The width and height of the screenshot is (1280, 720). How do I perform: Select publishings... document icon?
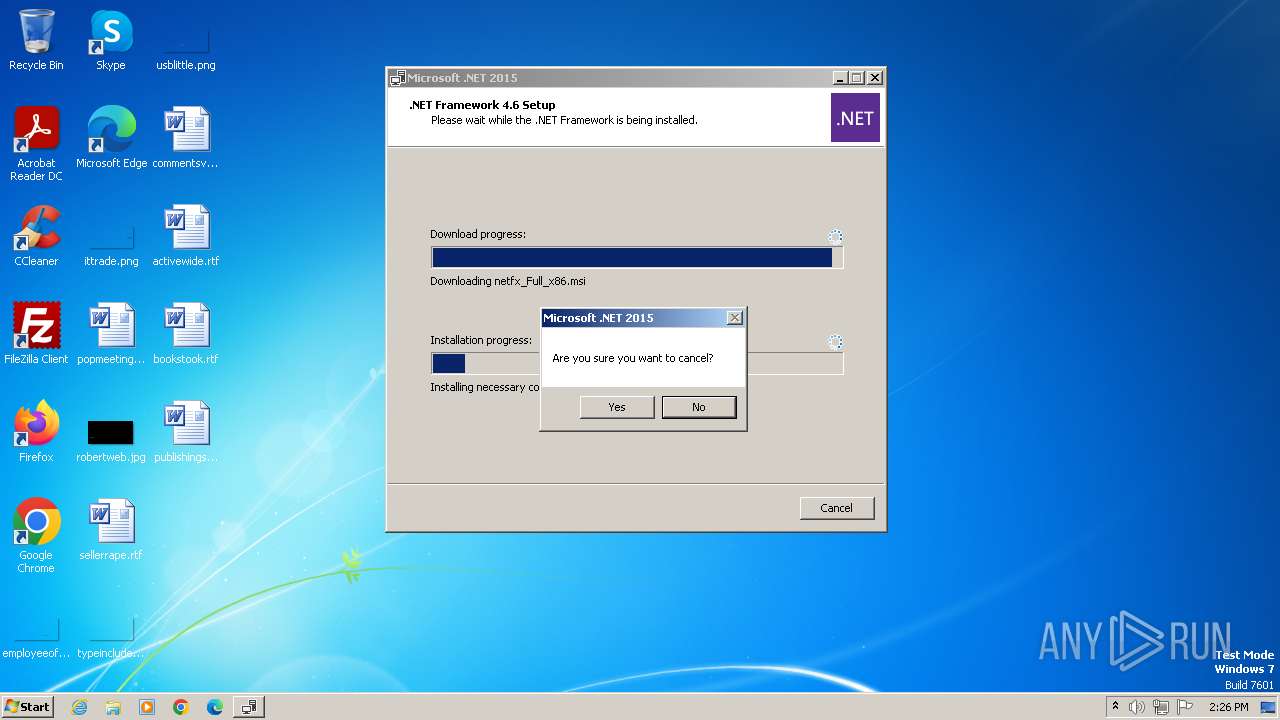click(x=186, y=432)
